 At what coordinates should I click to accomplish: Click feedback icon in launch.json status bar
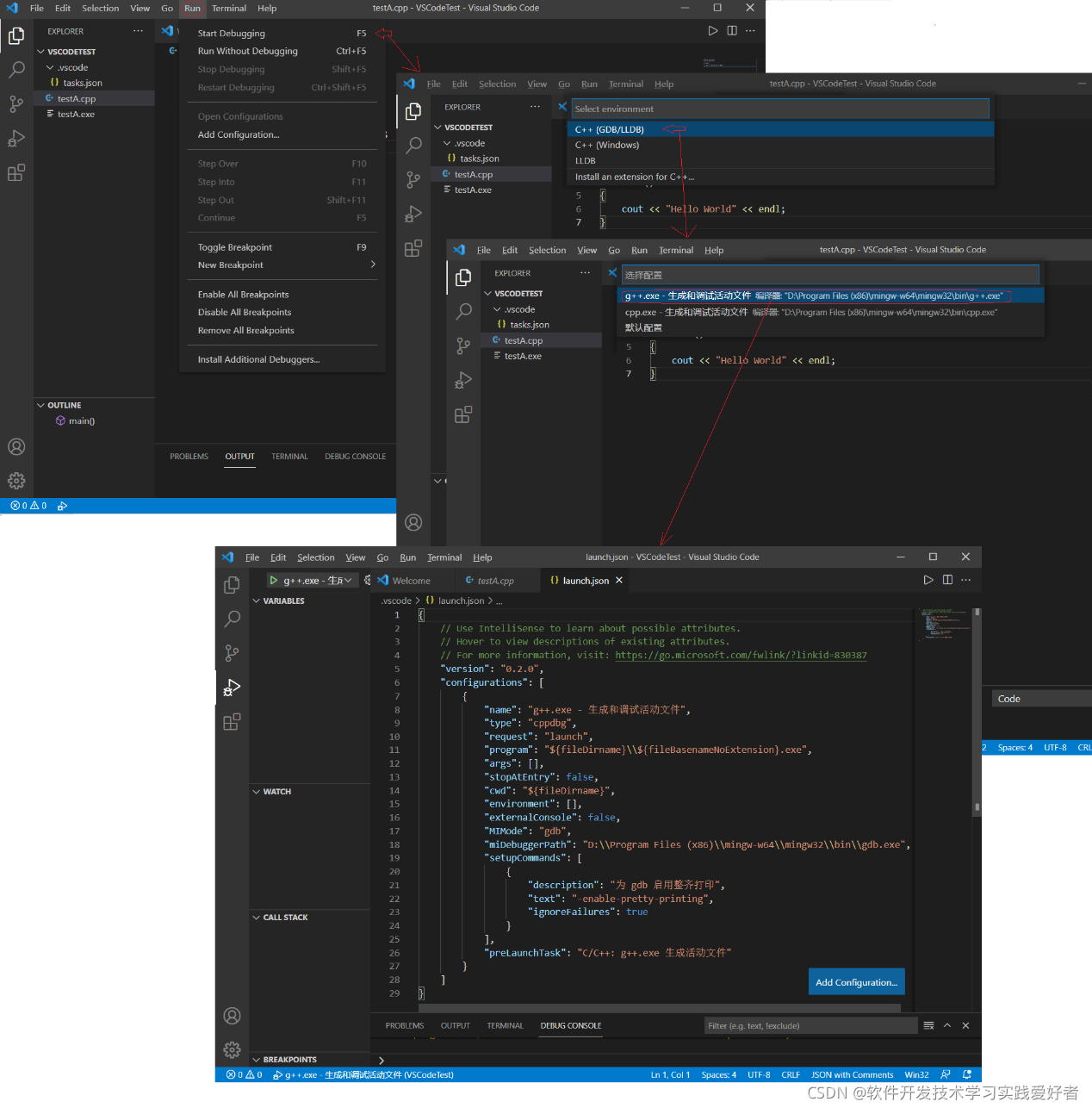[x=946, y=1074]
